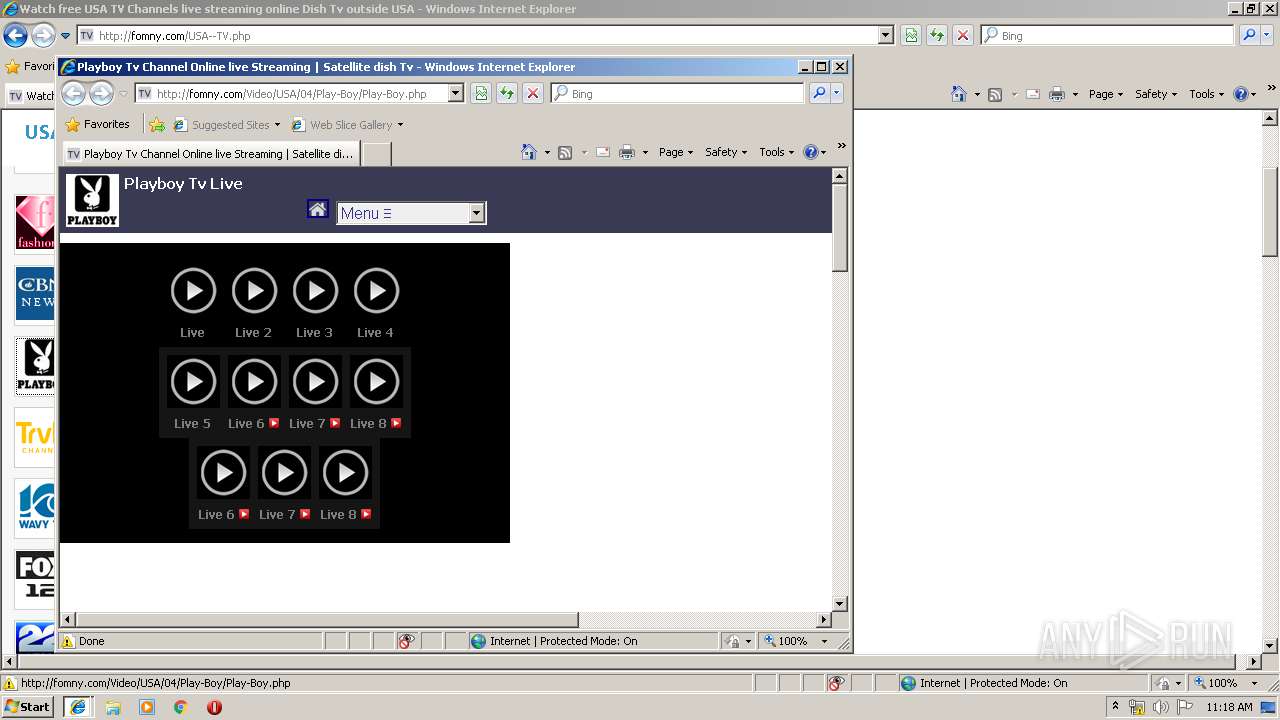Click Travel Channel thumbnail in sidebar
The image size is (1280, 720).
[35, 437]
